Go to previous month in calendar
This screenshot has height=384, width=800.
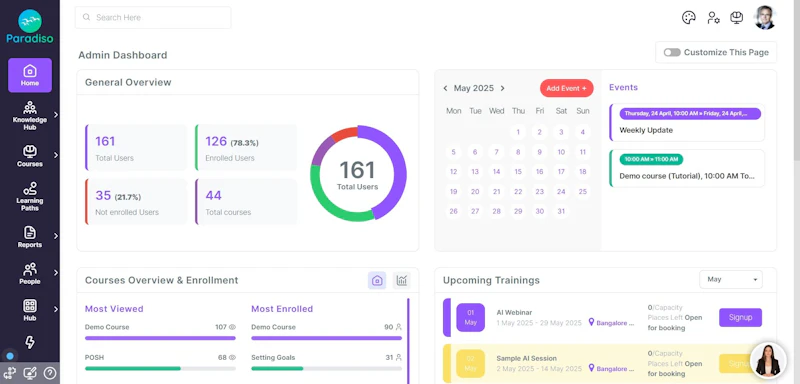445,88
